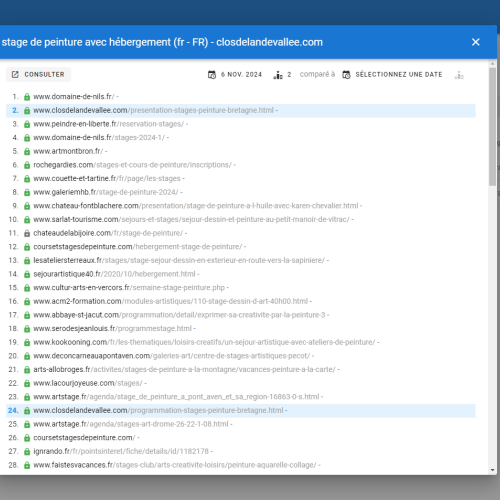Open cultur-arts-en-vercors.fr result link
The height and width of the screenshot is (500, 500).
(129, 288)
